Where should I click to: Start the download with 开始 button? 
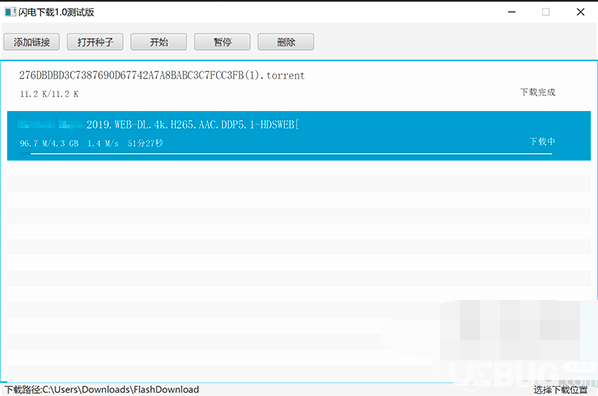click(159, 42)
